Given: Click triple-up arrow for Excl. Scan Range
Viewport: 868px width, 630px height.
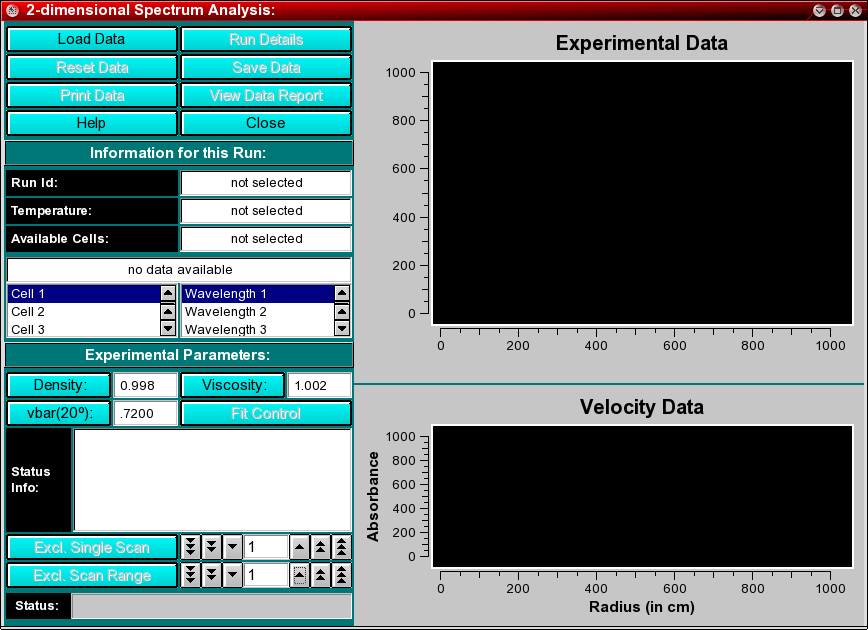Looking at the screenshot, I should [341, 575].
